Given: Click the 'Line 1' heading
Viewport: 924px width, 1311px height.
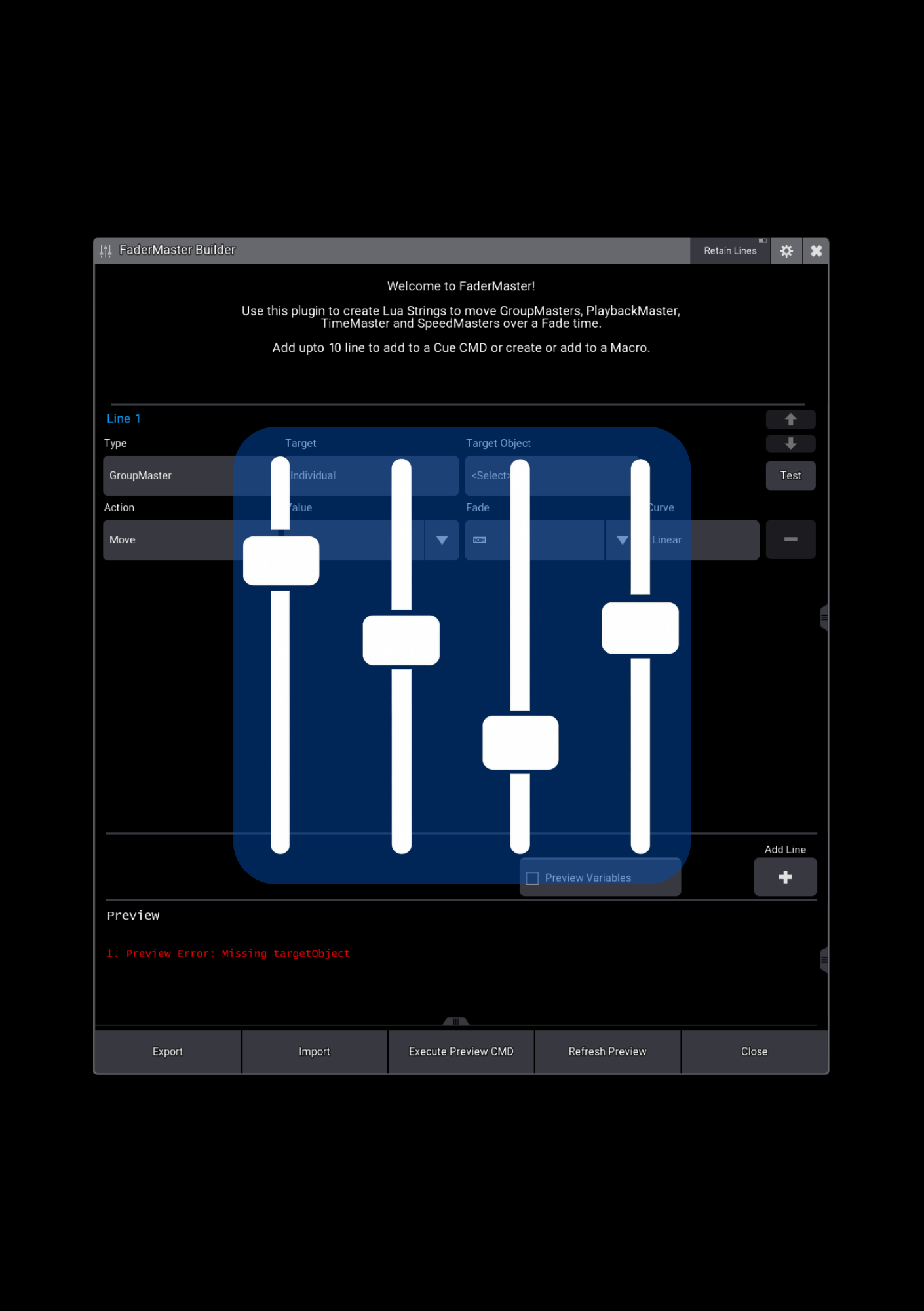Looking at the screenshot, I should point(124,419).
